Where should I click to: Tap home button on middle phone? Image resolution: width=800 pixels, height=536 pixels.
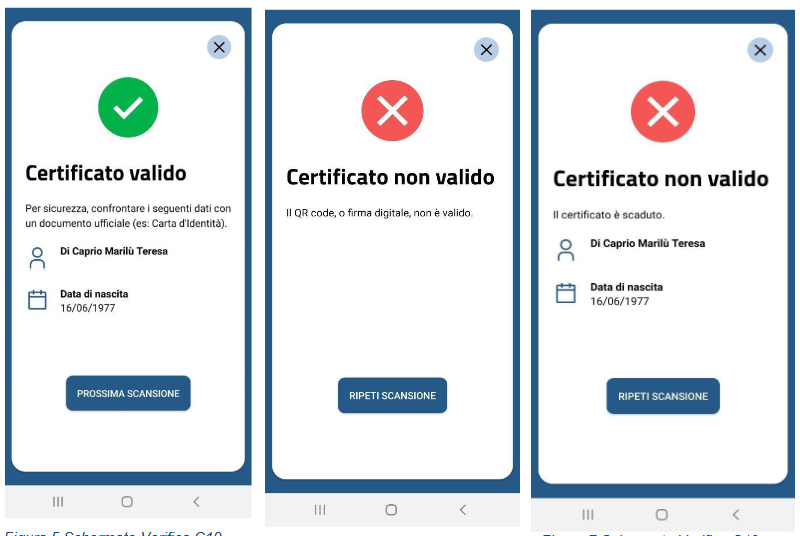pyautogui.click(x=391, y=509)
